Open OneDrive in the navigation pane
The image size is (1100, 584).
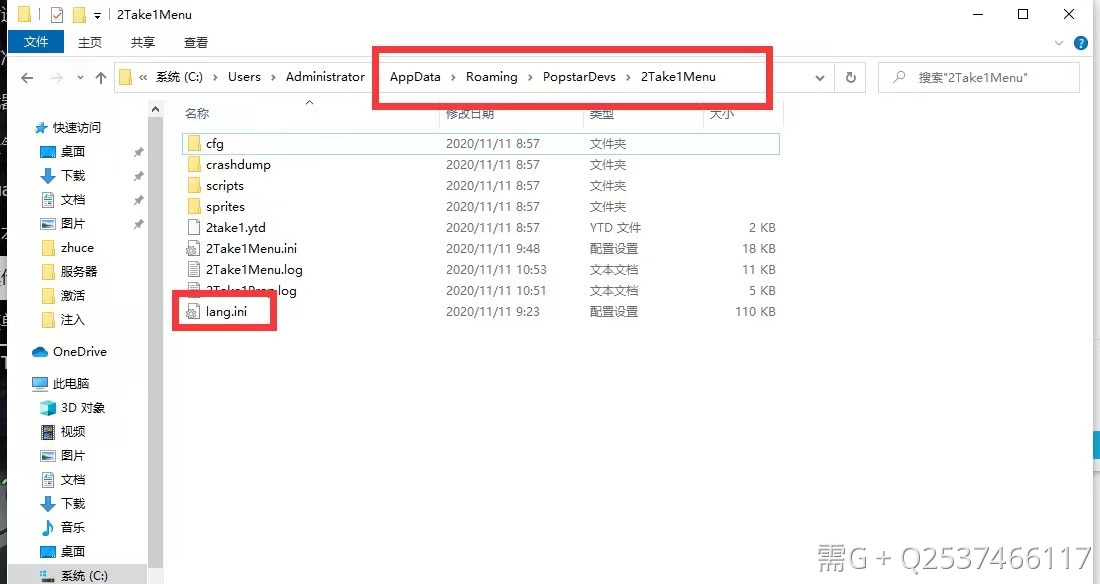(80, 352)
